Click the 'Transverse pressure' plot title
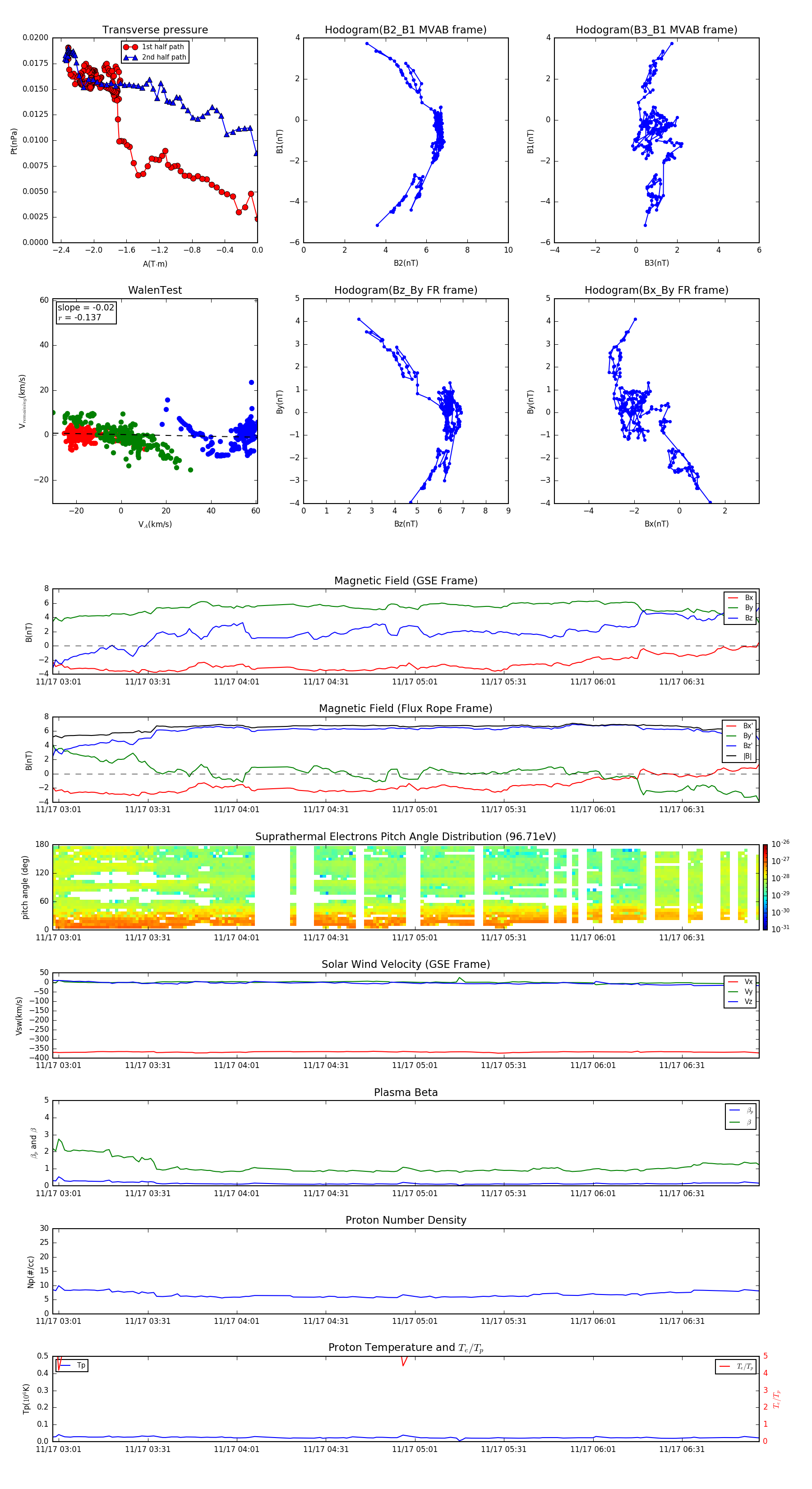Image resolution: width=812 pixels, height=1489 pixels. [x=155, y=29]
